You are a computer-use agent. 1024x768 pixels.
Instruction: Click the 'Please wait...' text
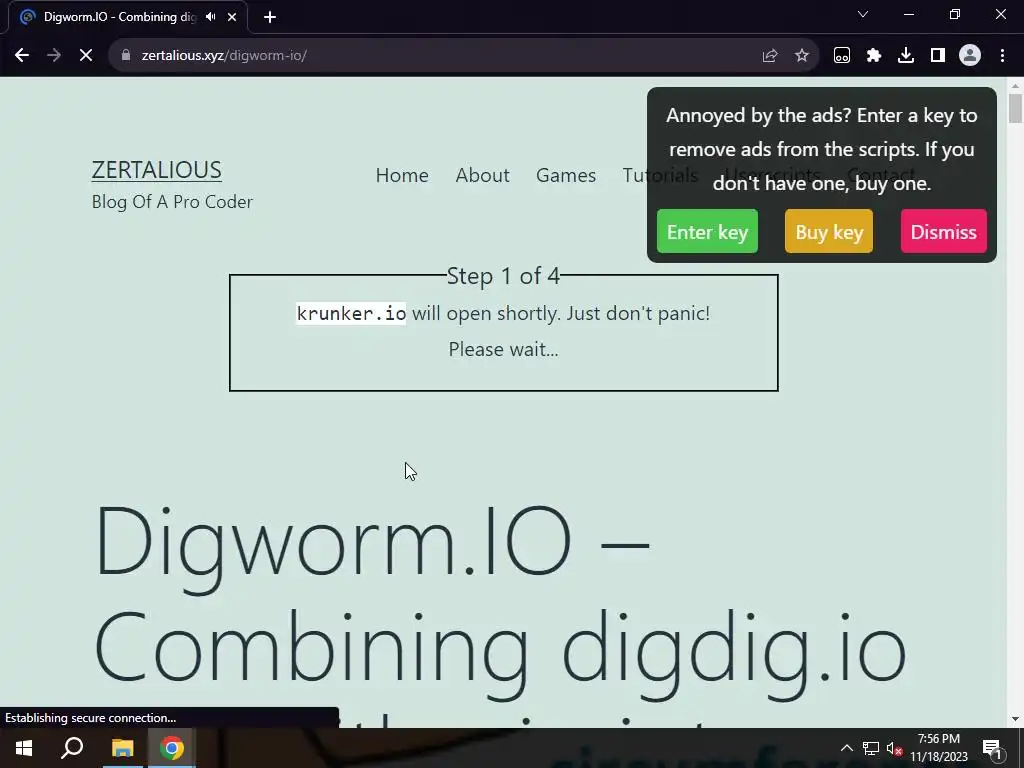point(504,349)
